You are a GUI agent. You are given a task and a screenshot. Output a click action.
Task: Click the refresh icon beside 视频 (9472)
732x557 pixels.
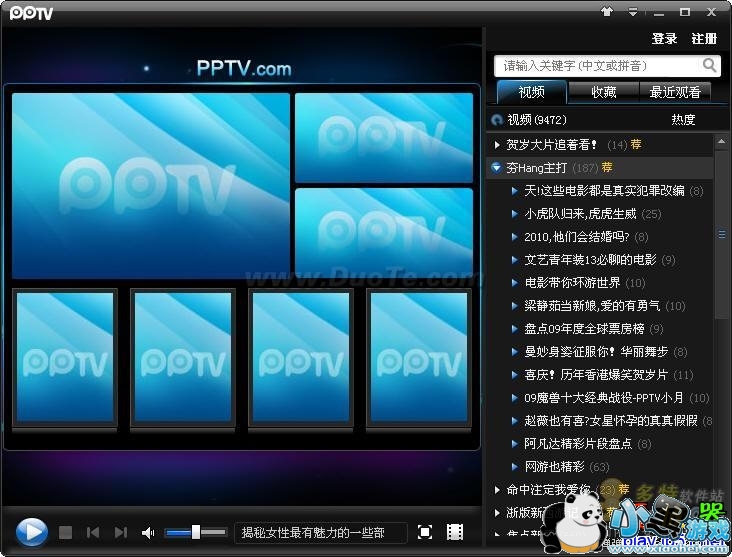[x=497, y=120]
